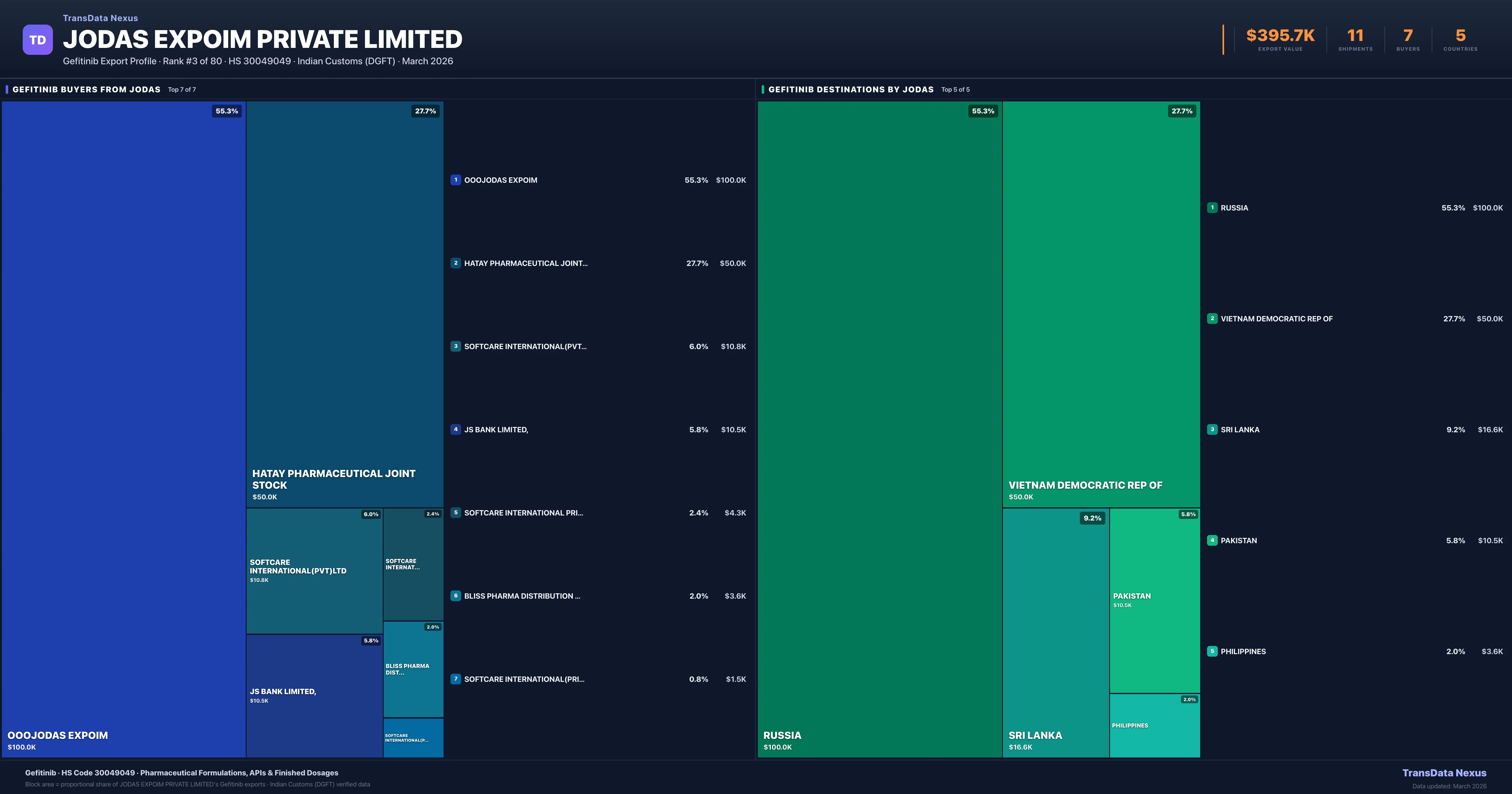This screenshot has width=1512, height=794.
Task: Select the OOOJODAS EXPOIM treemap block
Action: (x=123, y=429)
